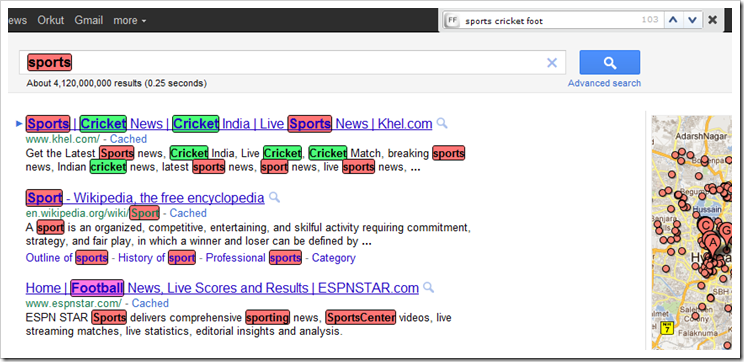Open the 'Professional sports' sublink
Screen dimensions: 744x362
pyautogui.click(x=253, y=258)
